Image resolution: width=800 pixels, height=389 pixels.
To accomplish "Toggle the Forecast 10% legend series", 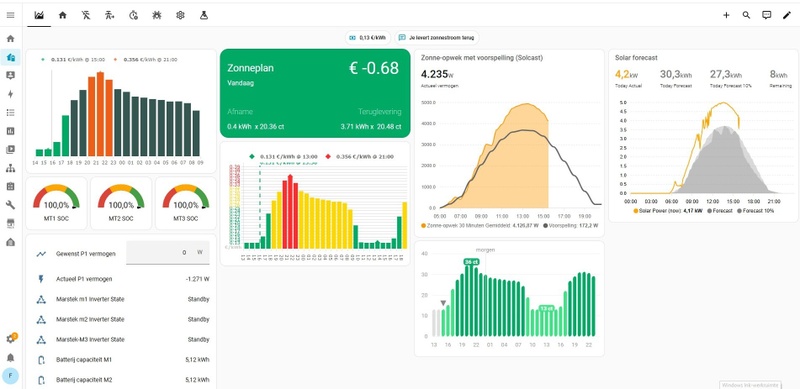I will [x=756, y=210].
